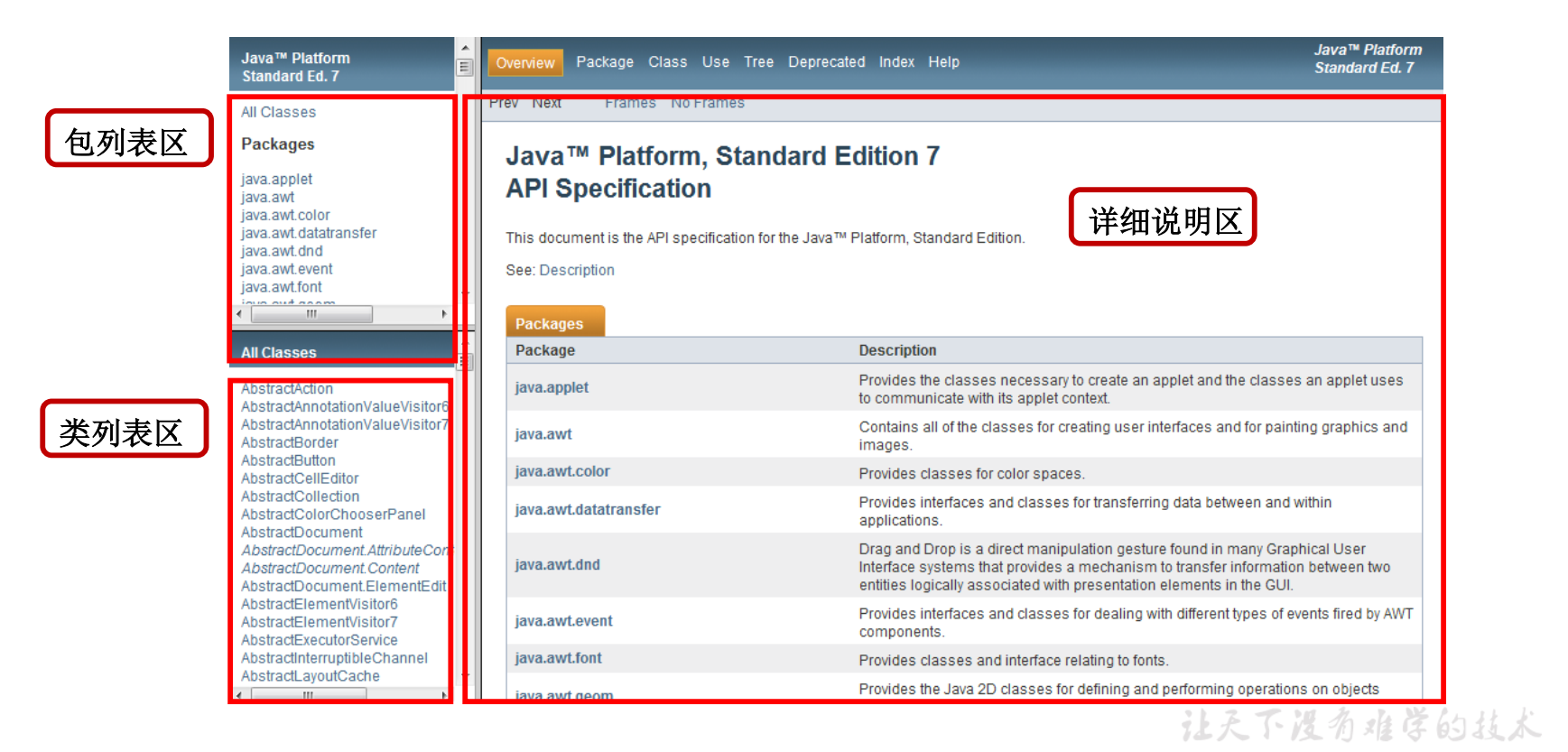Open AbstractAnnotationValueVisitor7 class link
This screenshot has width=1568, height=752.
[344, 425]
